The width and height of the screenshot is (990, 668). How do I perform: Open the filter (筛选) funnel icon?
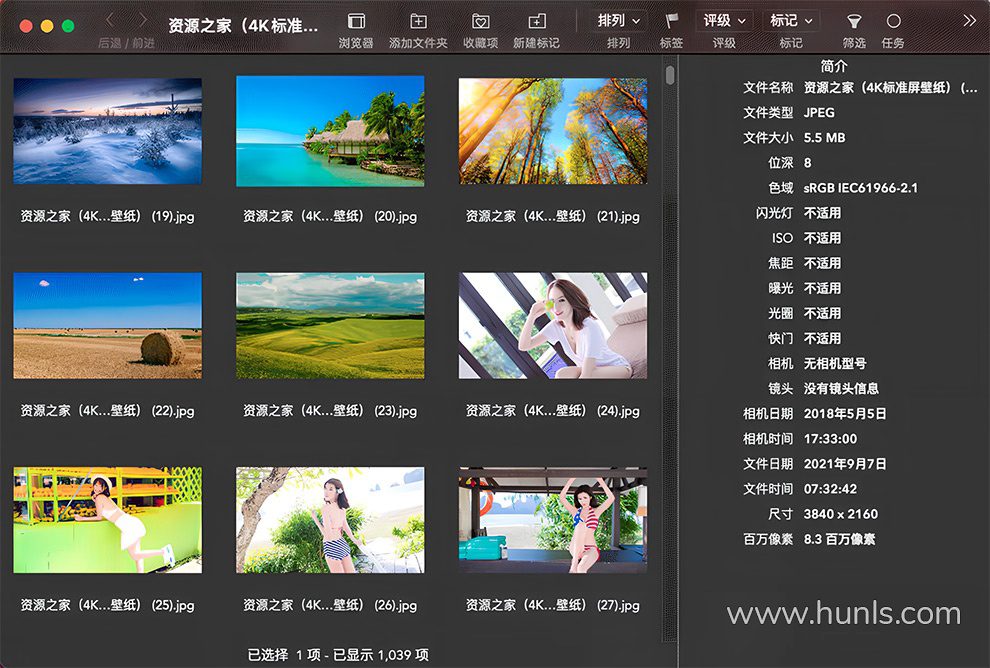853,21
